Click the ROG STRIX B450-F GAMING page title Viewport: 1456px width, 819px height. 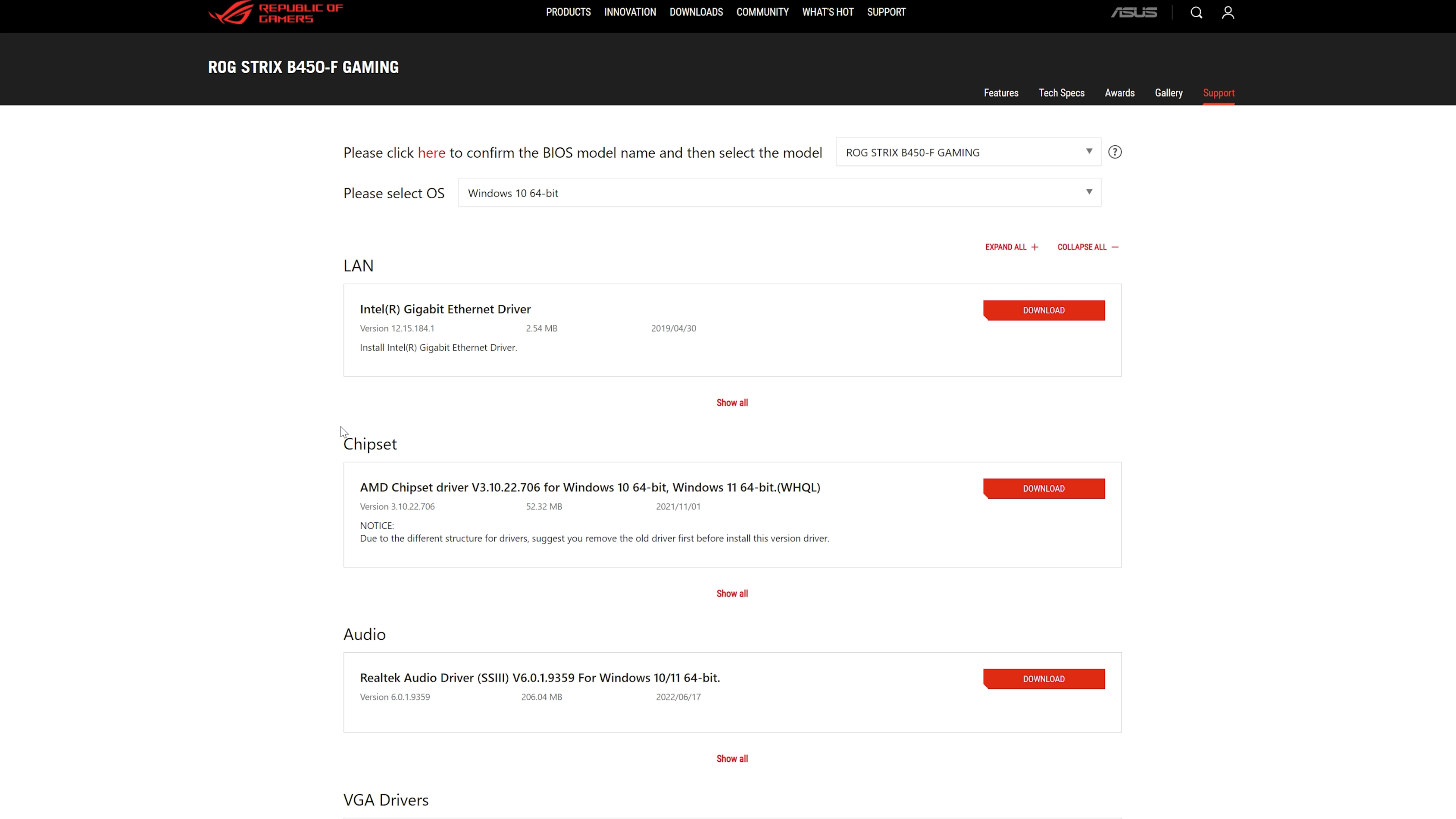coord(303,67)
